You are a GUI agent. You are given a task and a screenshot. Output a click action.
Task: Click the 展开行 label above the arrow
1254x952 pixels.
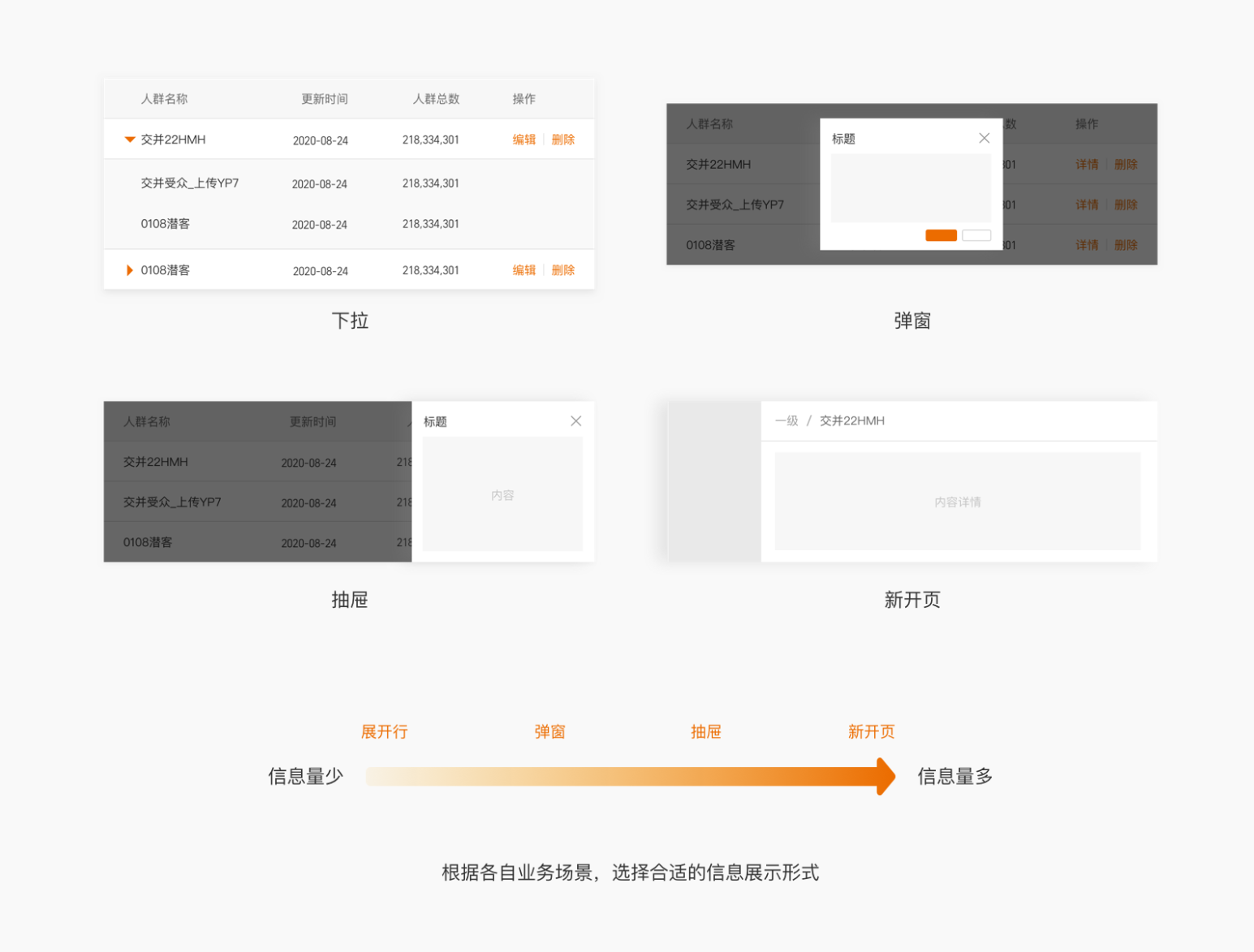(385, 731)
